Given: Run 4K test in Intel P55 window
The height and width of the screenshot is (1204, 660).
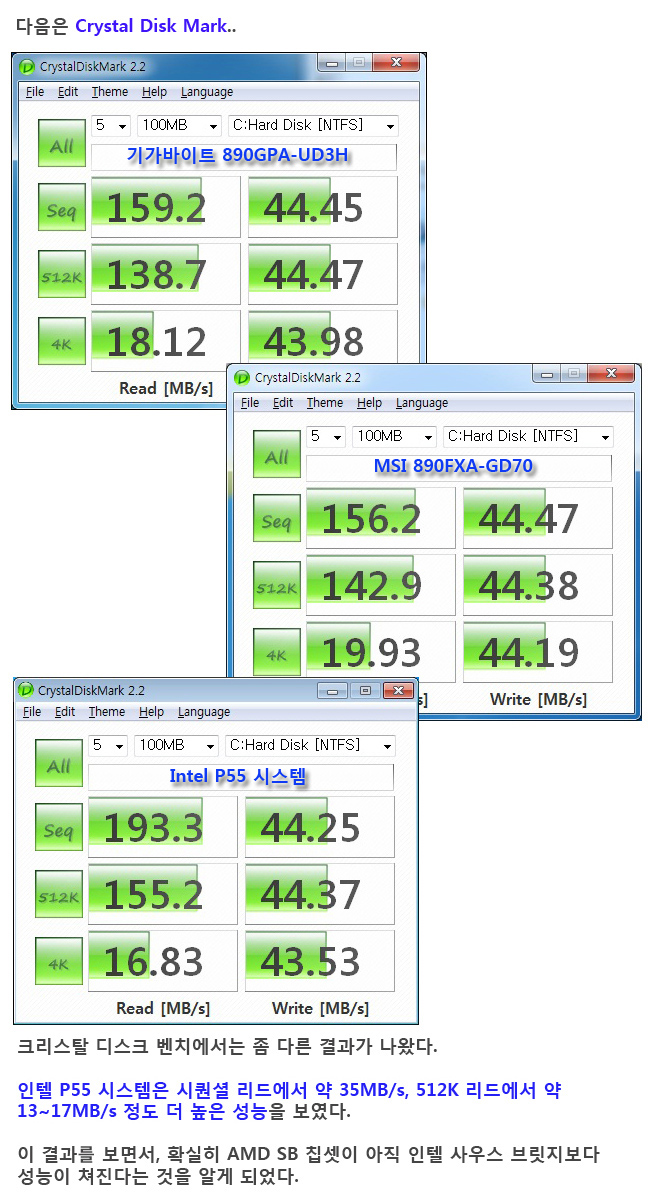Looking at the screenshot, I should [59, 962].
